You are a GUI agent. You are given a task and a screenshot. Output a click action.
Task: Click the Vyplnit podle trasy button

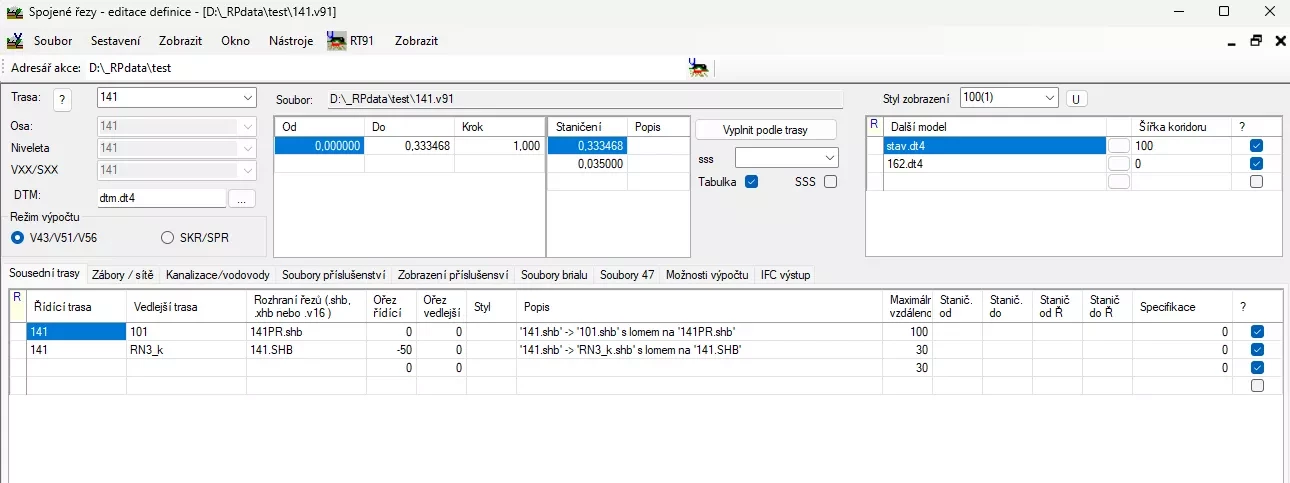[765, 130]
